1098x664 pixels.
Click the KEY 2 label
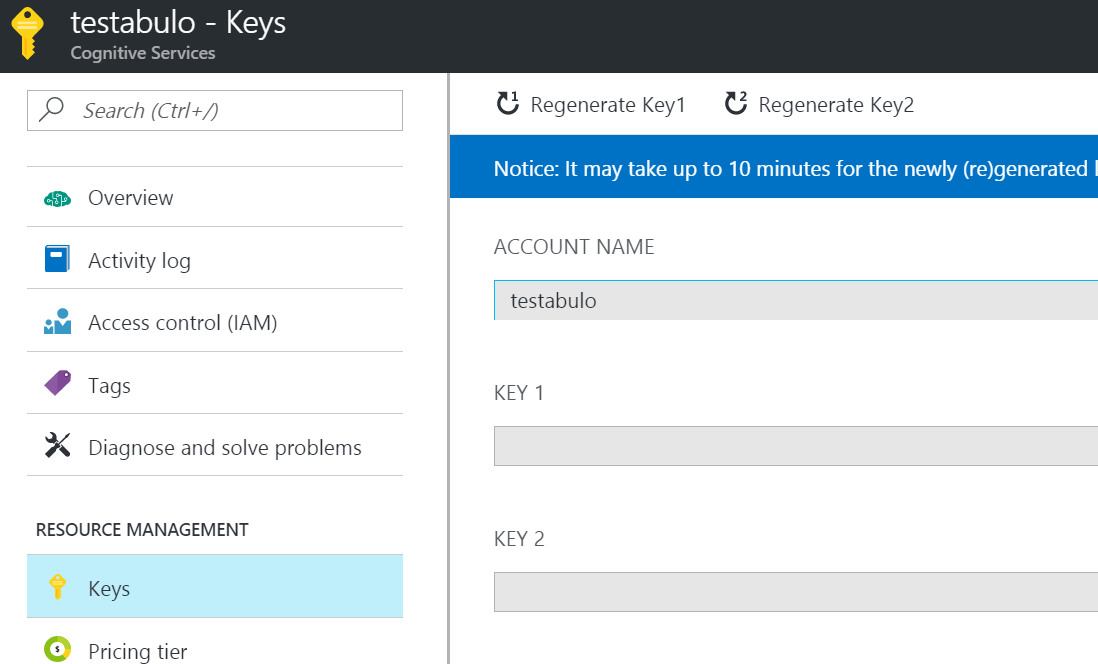[519, 539]
